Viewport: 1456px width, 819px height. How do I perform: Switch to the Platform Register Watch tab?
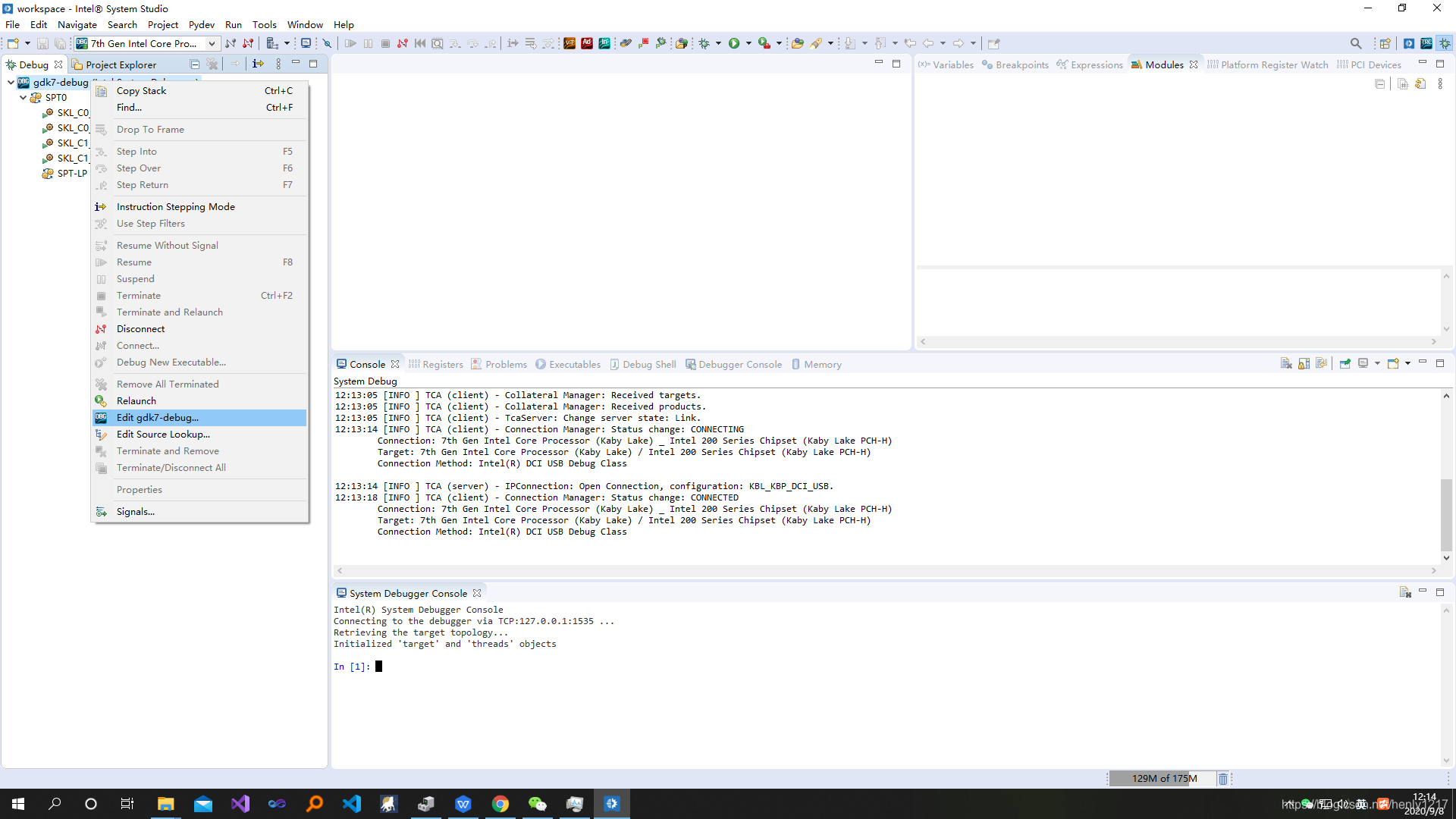[x=1267, y=64]
